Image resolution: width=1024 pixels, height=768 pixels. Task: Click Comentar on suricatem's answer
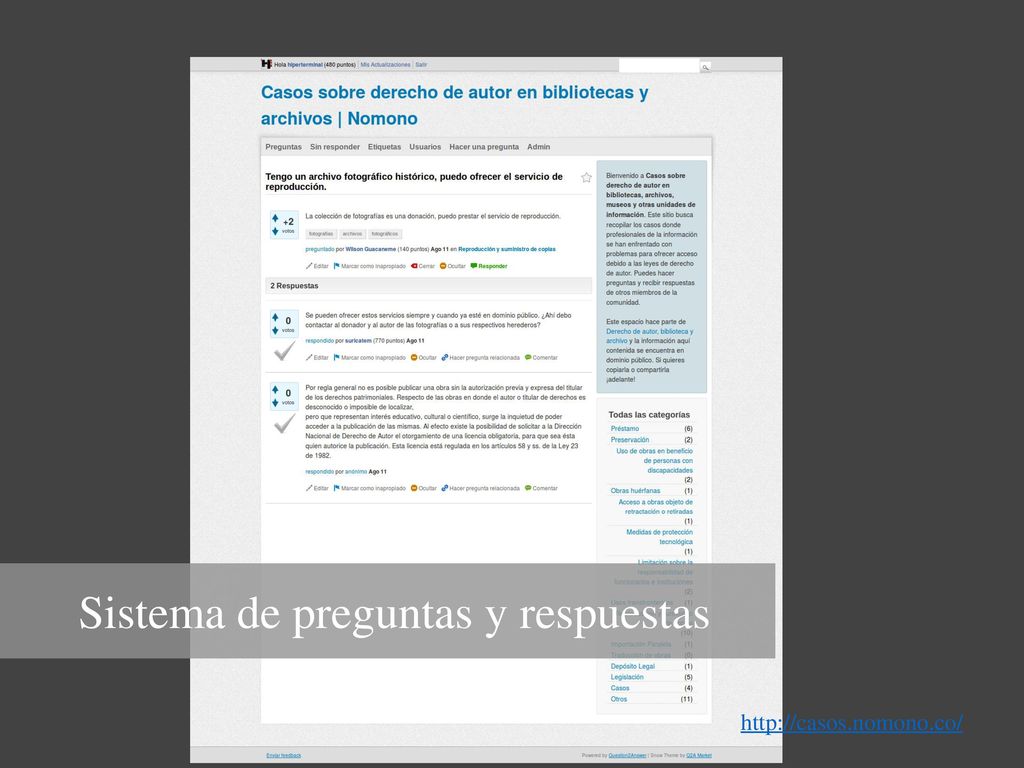[x=541, y=358]
